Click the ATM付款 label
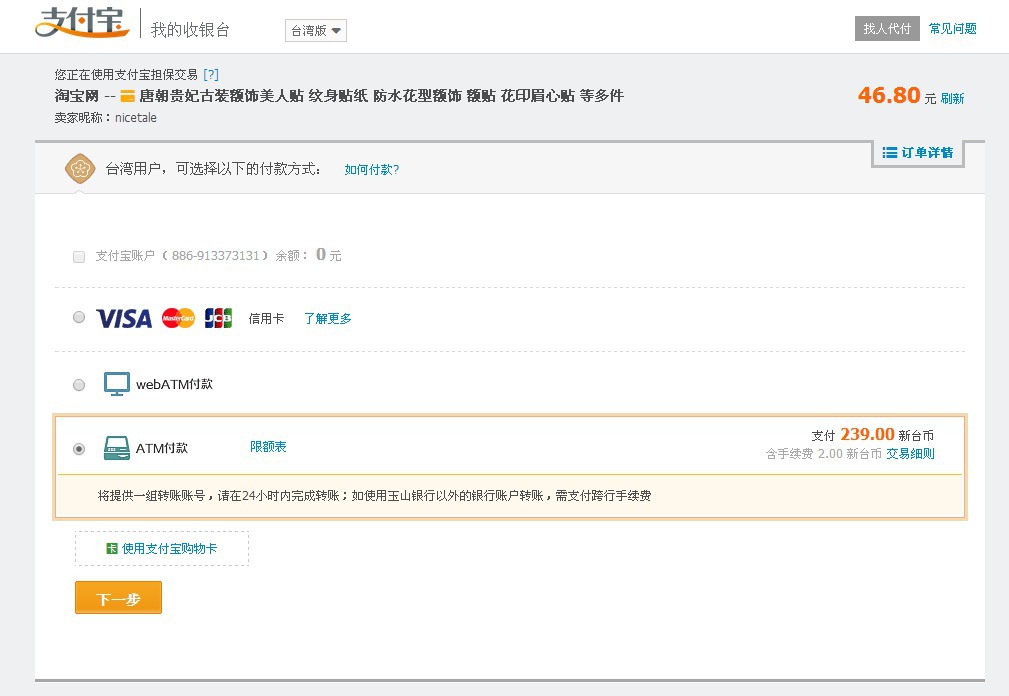1009x696 pixels. pyautogui.click(x=162, y=448)
